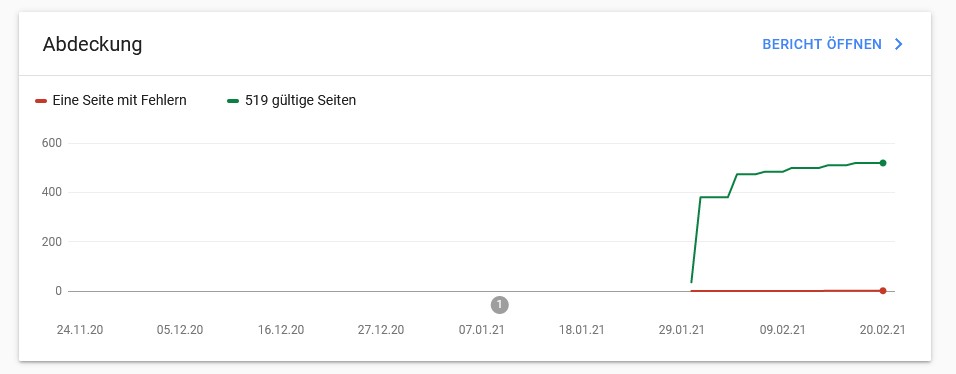Click the red endpoint dot on the chart
This screenshot has height=374, width=956.
pos(882,291)
